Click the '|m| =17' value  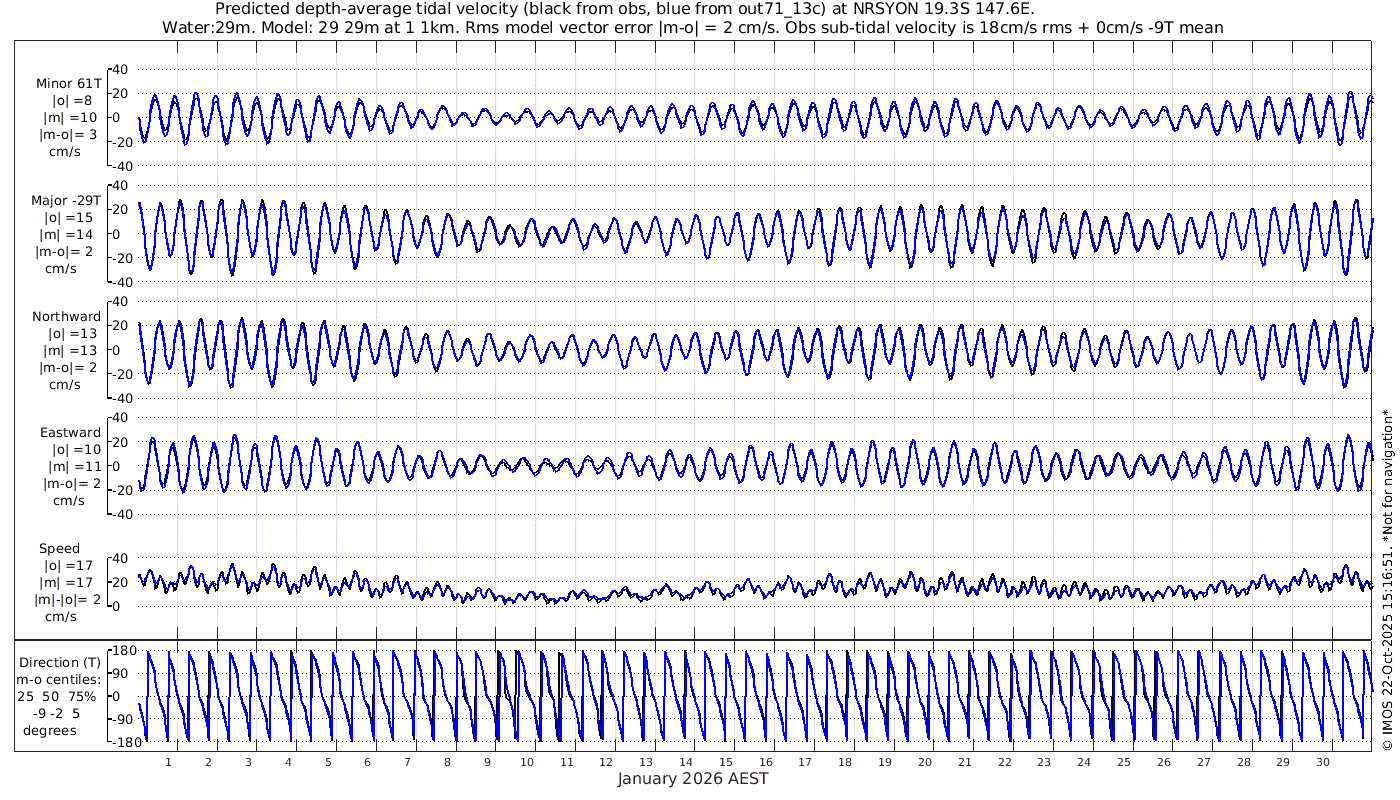[70, 582]
